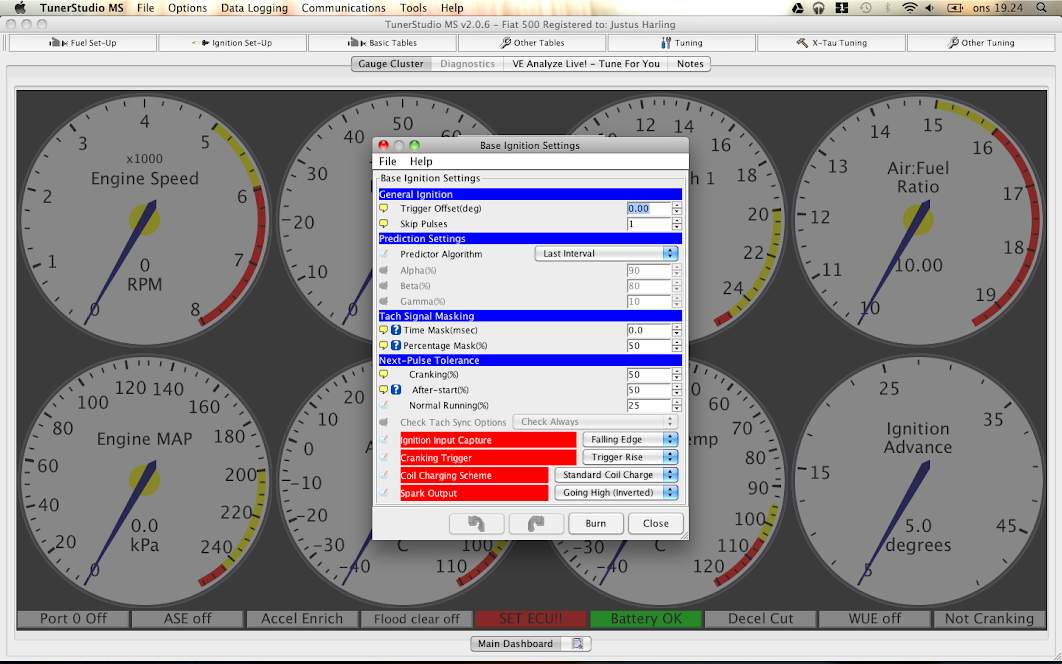Click the Google Drive icon in menu bar

(x=798, y=8)
